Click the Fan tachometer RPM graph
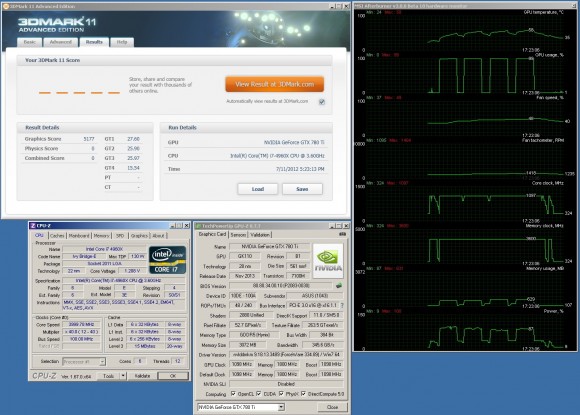580x415 pixels. tap(464, 160)
